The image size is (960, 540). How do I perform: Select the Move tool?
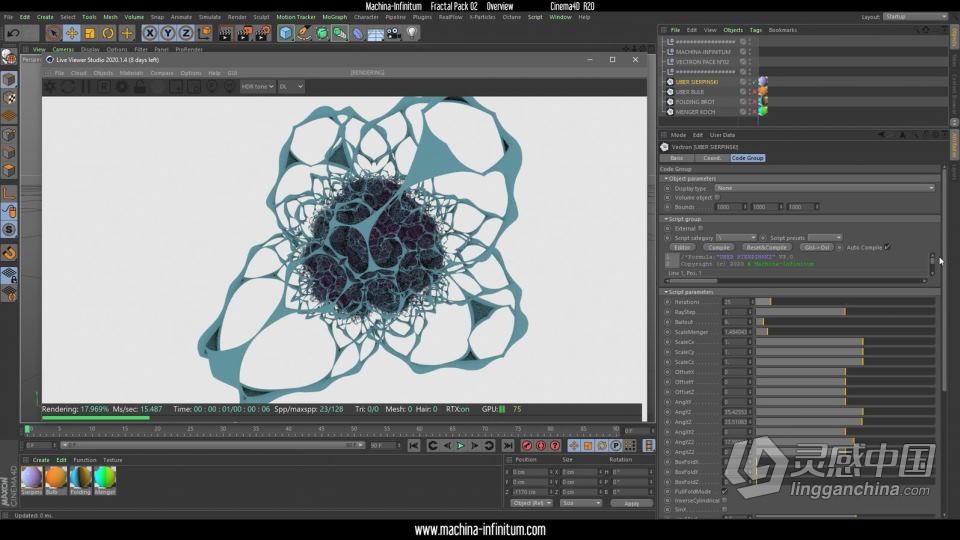pos(72,33)
